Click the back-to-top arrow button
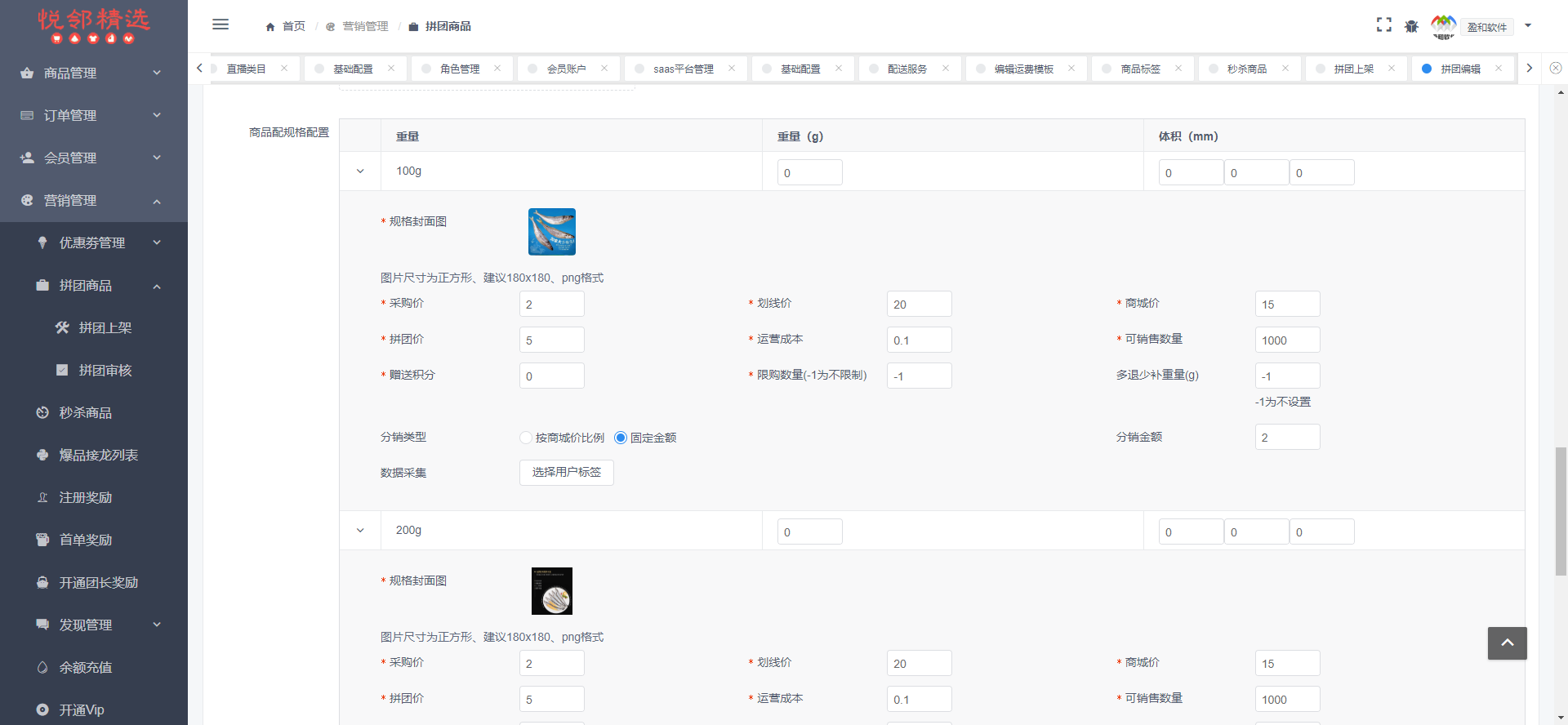Screen dimensions: 1568x725 coord(1507,643)
